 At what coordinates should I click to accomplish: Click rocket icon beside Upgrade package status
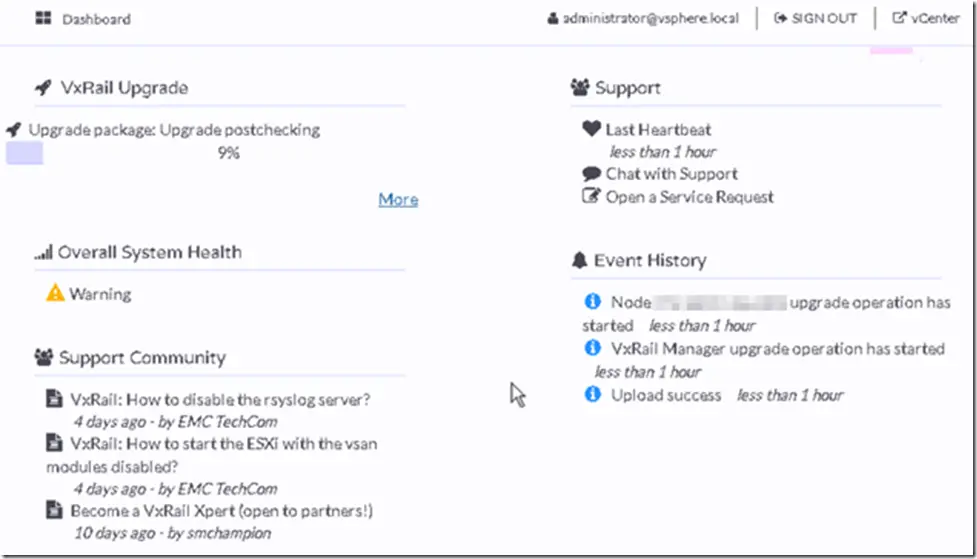14,130
